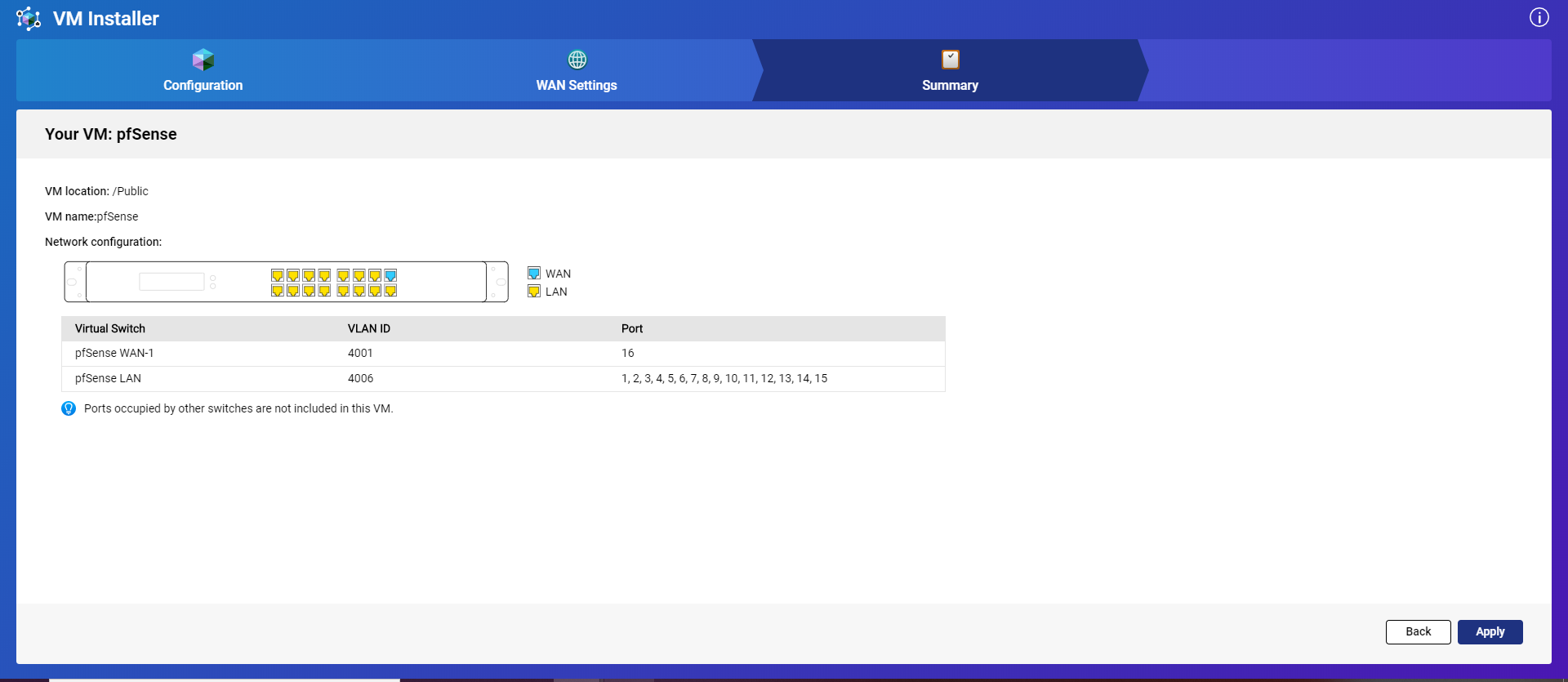Click the bottom-left yellow LAN port
Screen dimensions: 1568x682
pyautogui.click(x=278, y=291)
